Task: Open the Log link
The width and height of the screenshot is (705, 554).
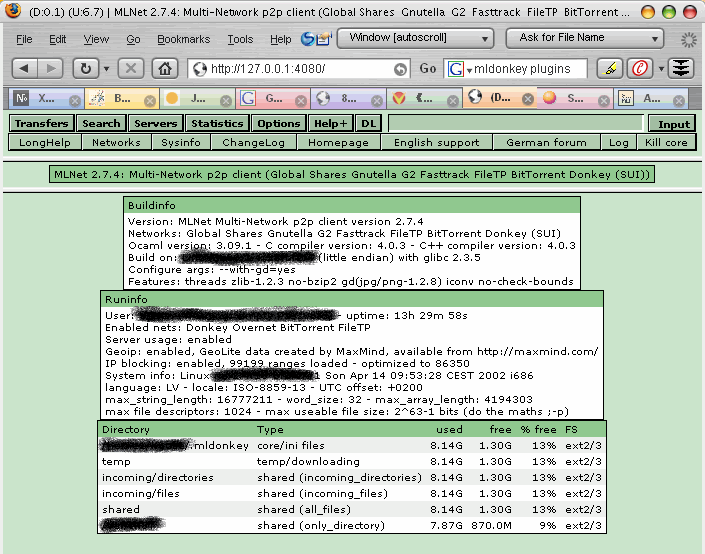Action: point(619,143)
